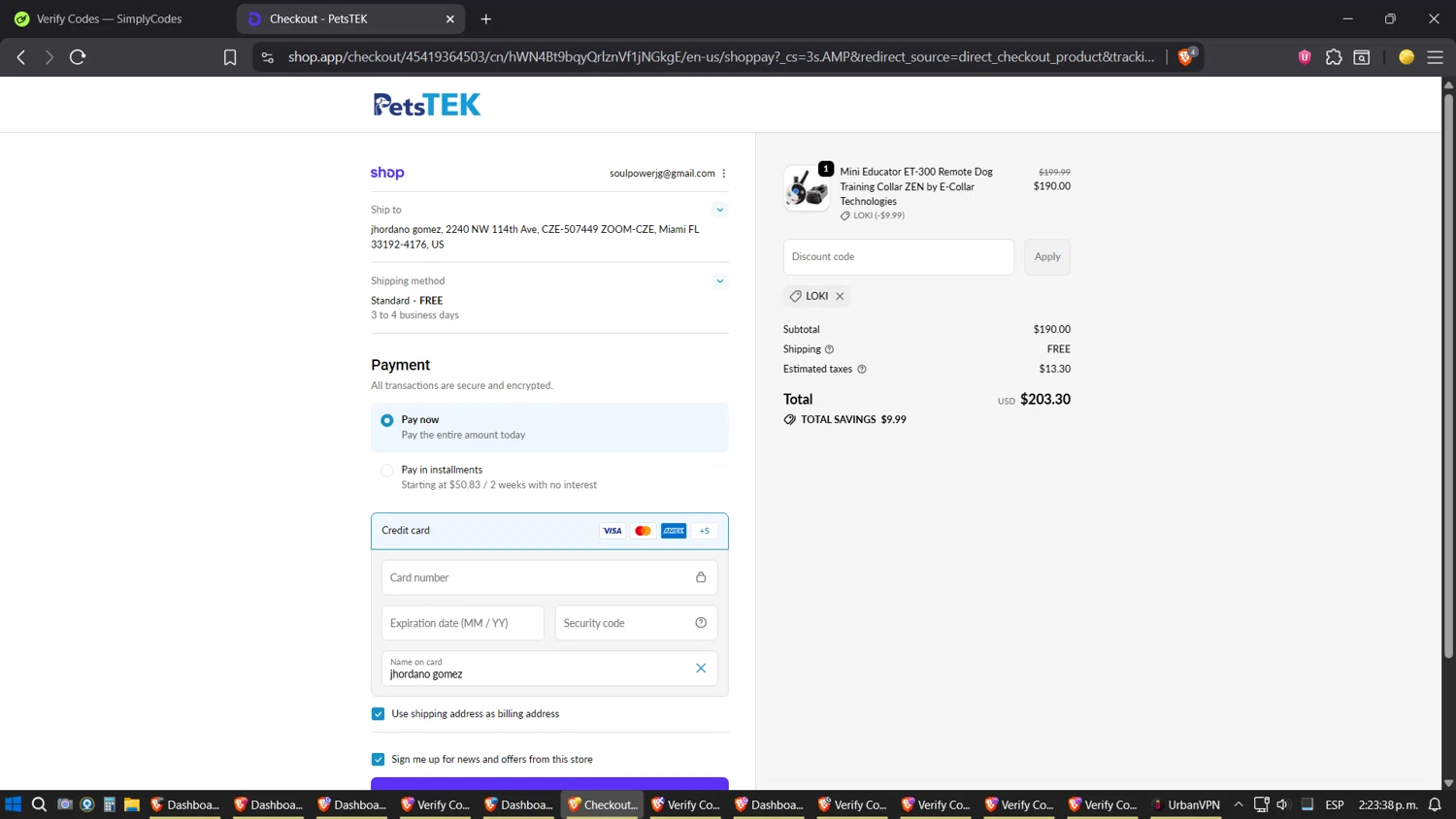Open a new browser tab

coord(486,18)
